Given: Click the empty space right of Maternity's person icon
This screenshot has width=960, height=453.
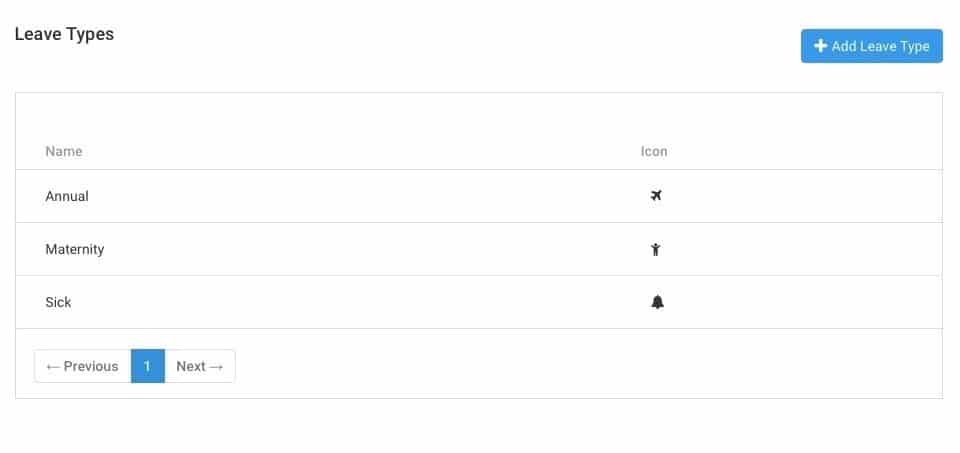Looking at the screenshot, I should 800,249.
